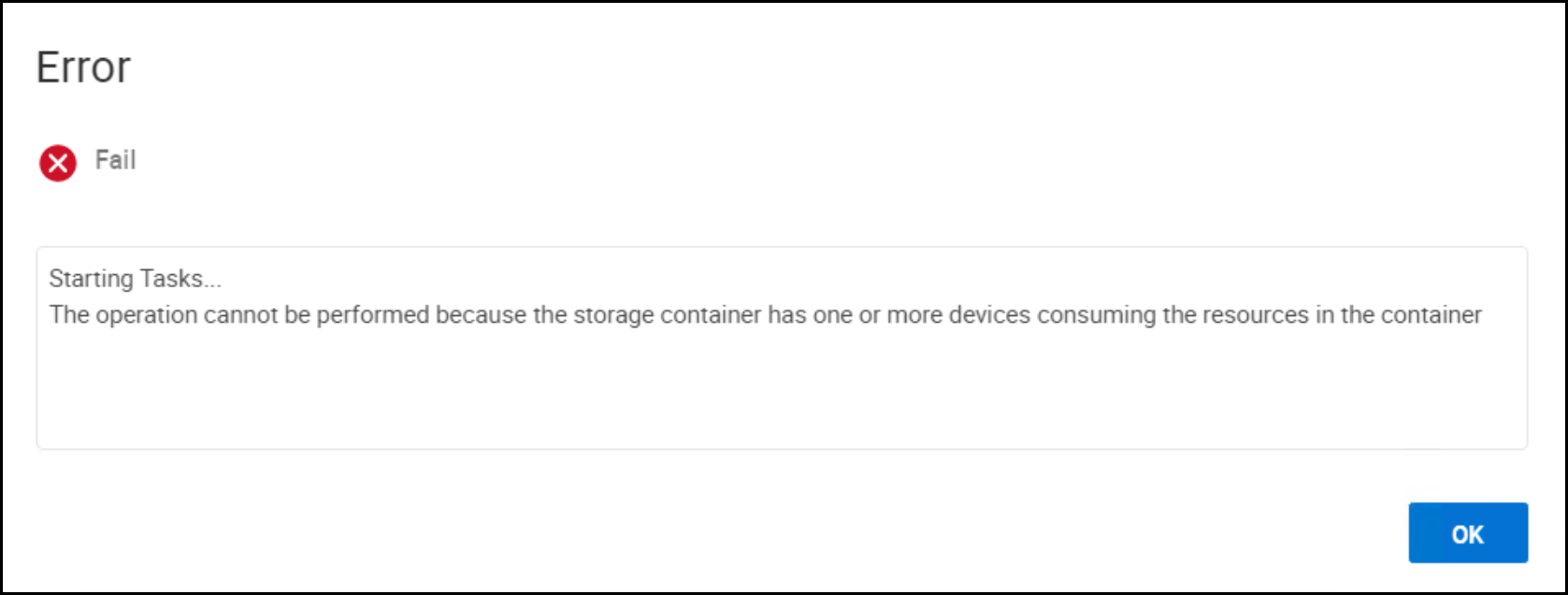Click the word devices in error message

click(989, 315)
